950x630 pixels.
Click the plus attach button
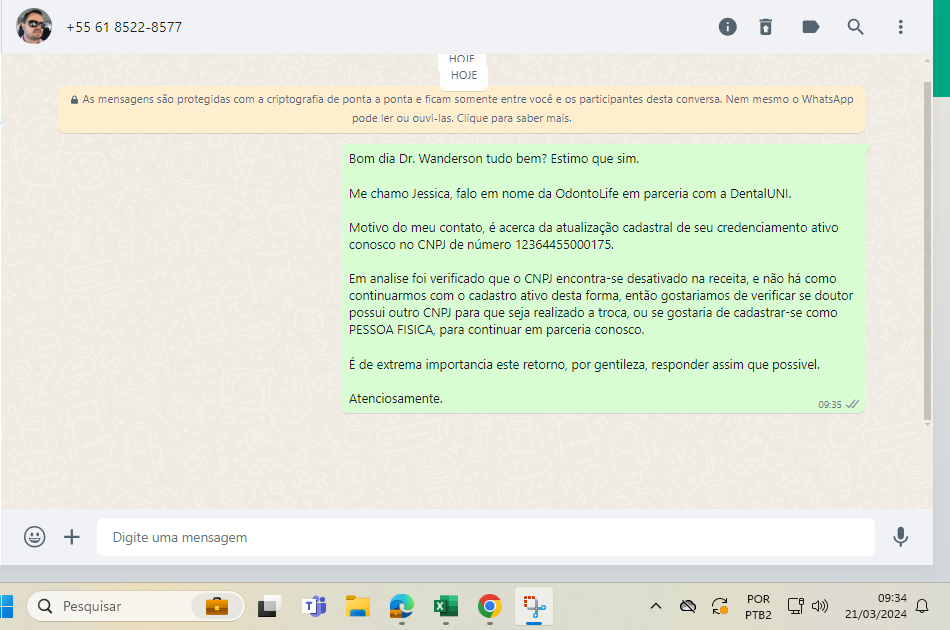tap(71, 537)
